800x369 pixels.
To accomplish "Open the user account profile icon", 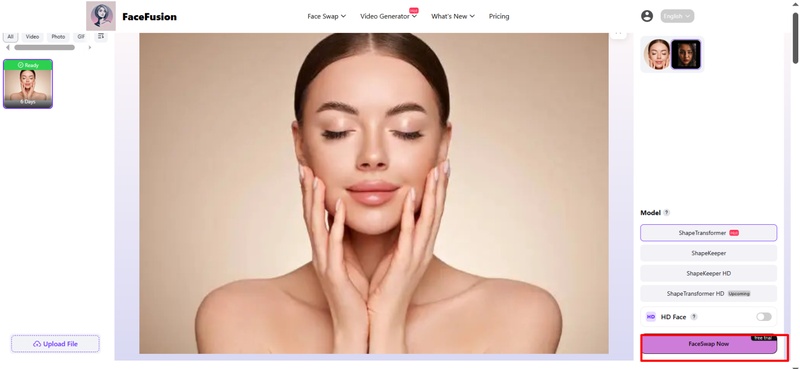I will click(x=647, y=16).
